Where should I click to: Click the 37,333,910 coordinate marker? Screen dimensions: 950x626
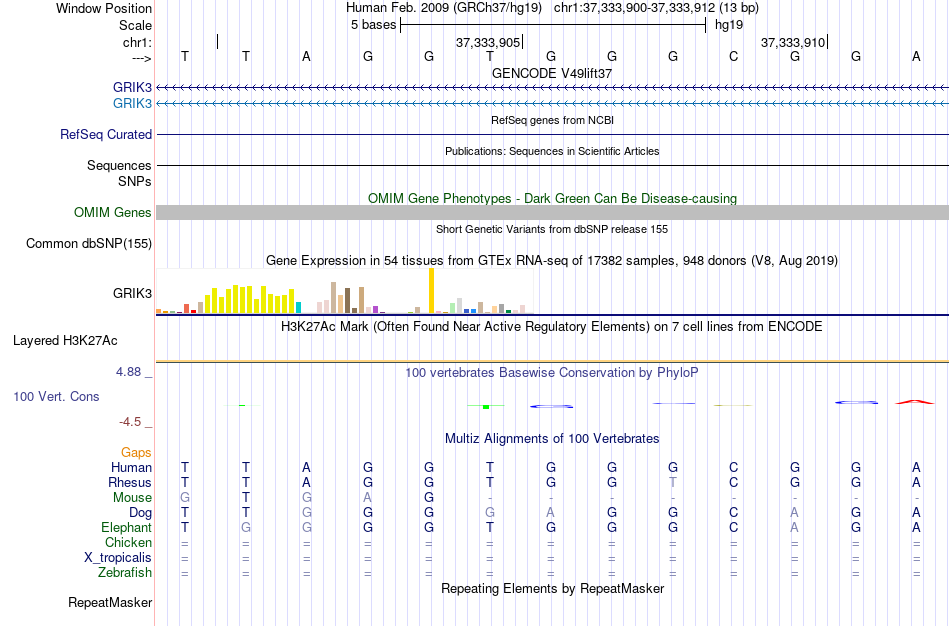[x=793, y=42]
